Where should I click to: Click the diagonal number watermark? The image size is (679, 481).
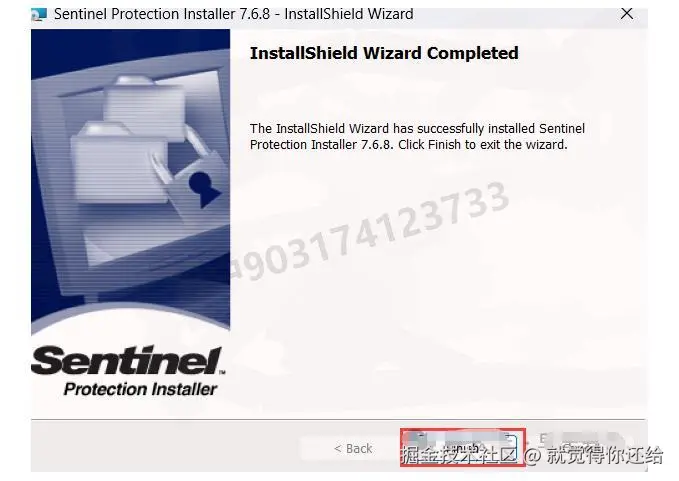coord(370,232)
